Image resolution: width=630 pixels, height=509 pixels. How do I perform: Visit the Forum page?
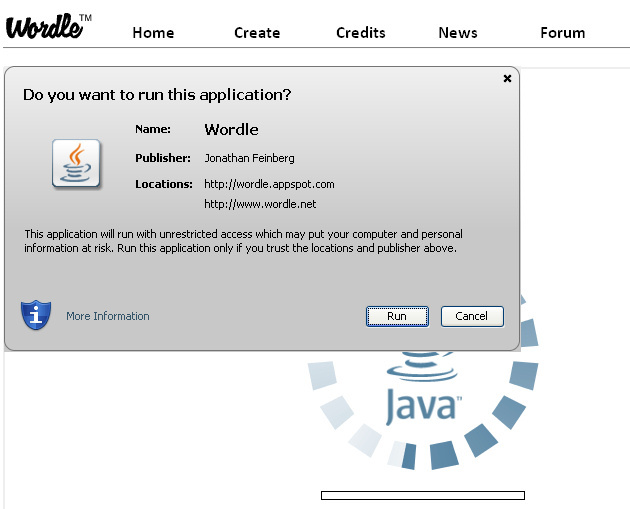[562, 33]
